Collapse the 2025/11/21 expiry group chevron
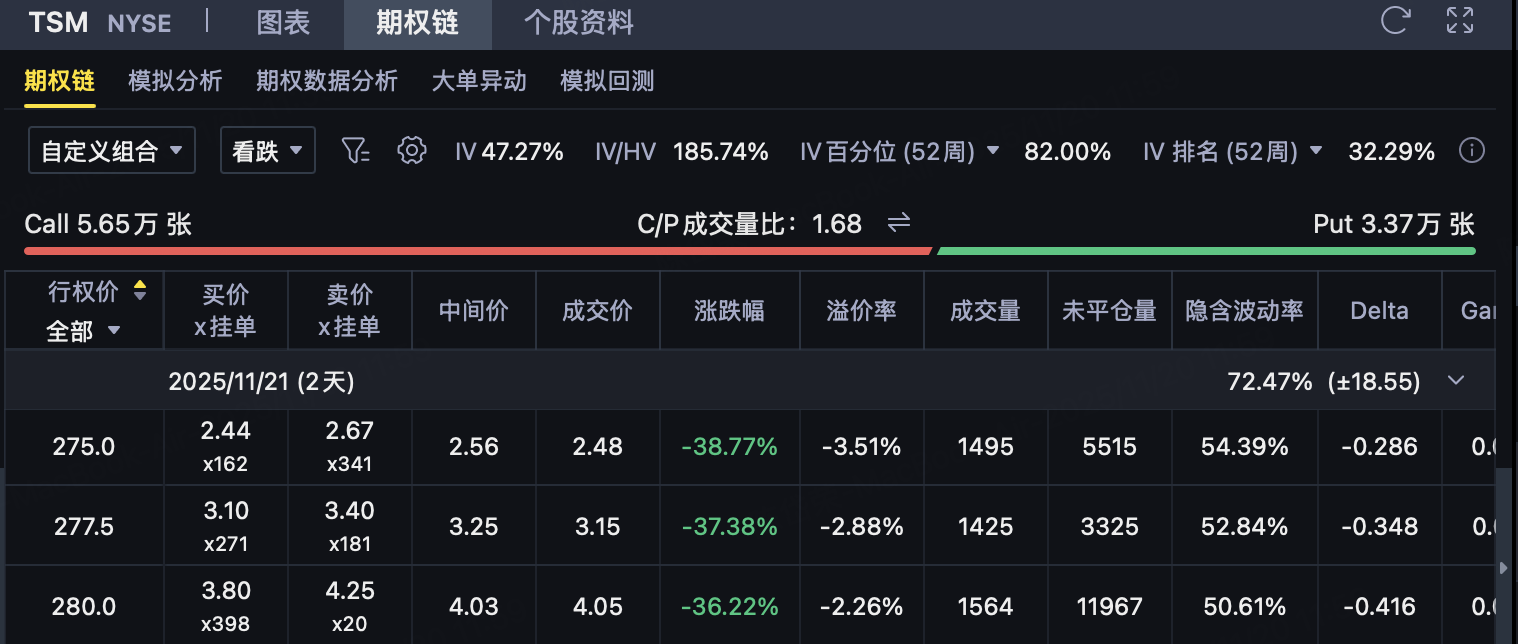The height and width of the screenshot is (644, 1518). pyautogui.click(x=1456, y=380)
